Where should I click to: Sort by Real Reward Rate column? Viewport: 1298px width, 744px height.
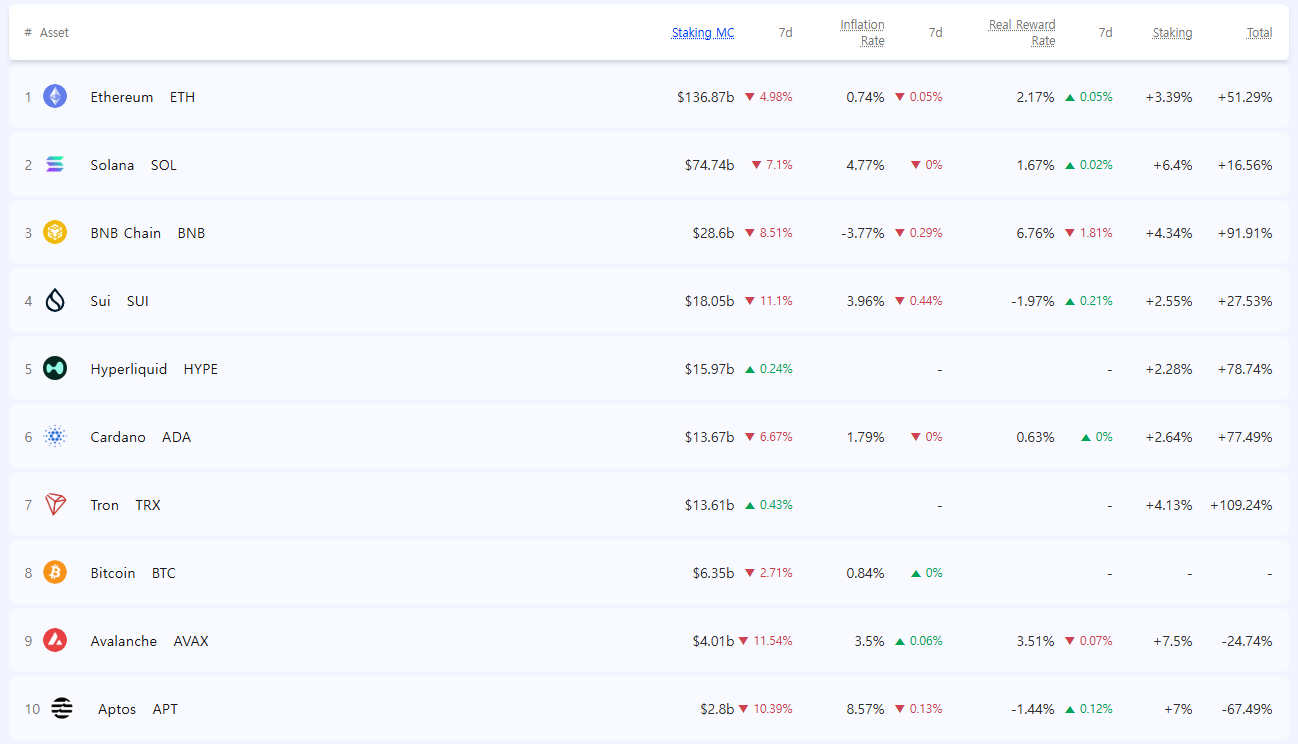[x=1022, y=33]
